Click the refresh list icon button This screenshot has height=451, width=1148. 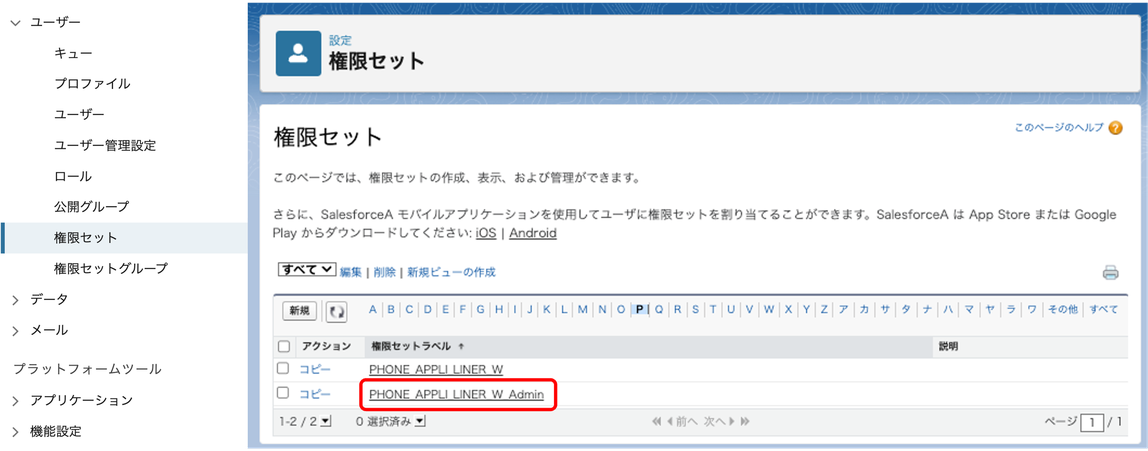pos(336,311)
